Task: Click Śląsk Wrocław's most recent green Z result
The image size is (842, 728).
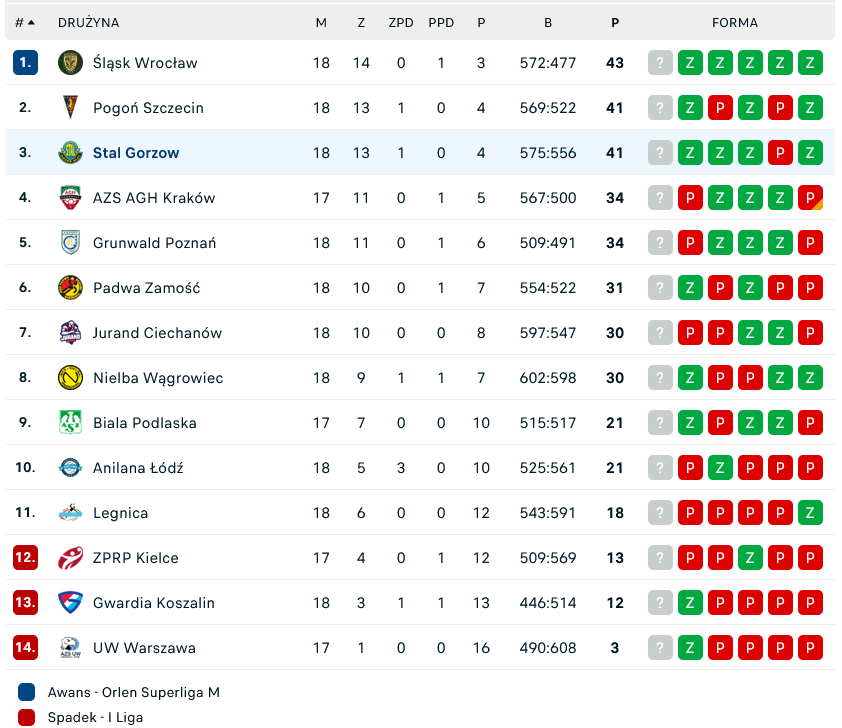Action: coord(690,62)
